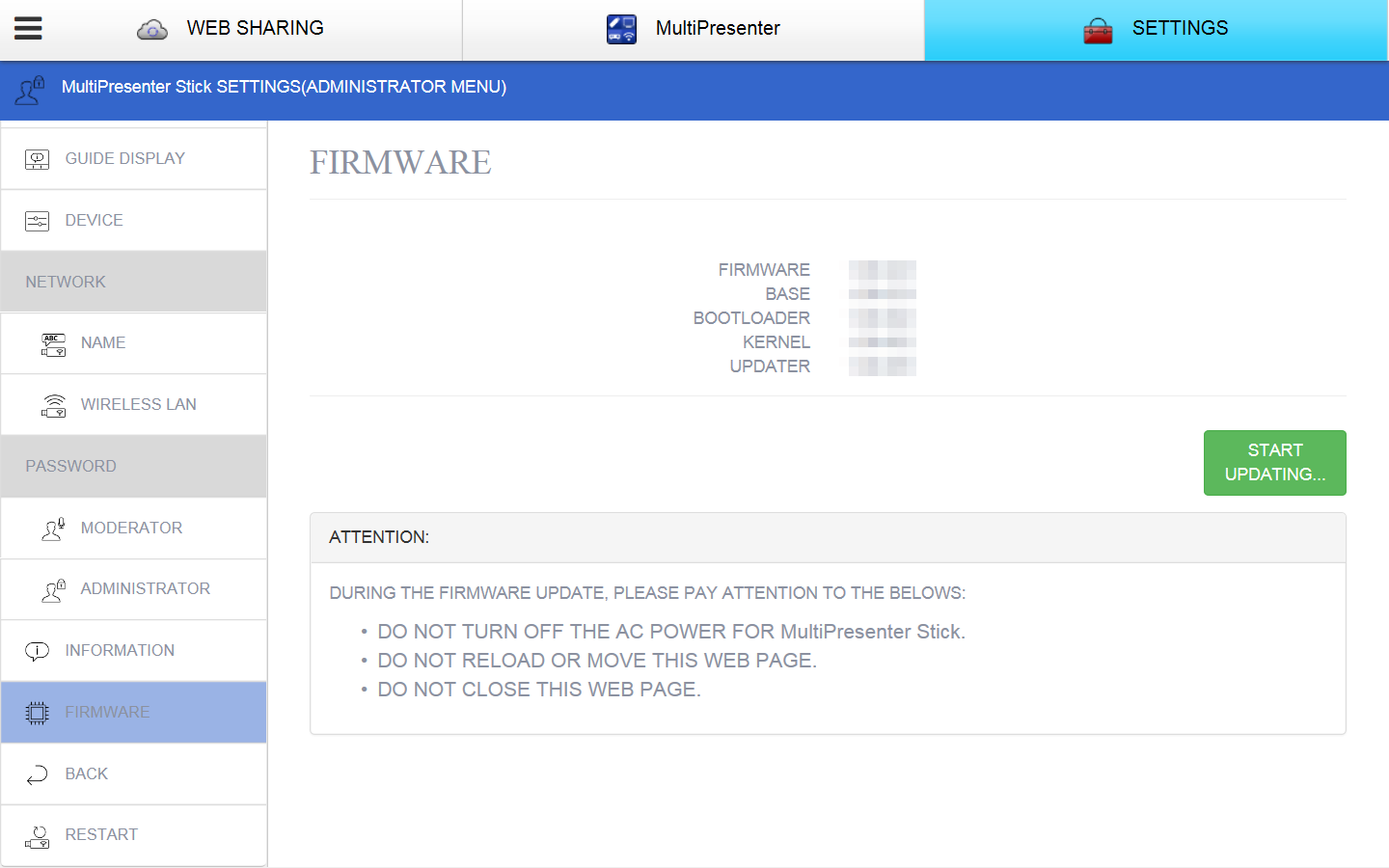Select the Name icon under Network
Image resolution: width=1389 pixels, height=868 pixels.
(x=53, y=344)
